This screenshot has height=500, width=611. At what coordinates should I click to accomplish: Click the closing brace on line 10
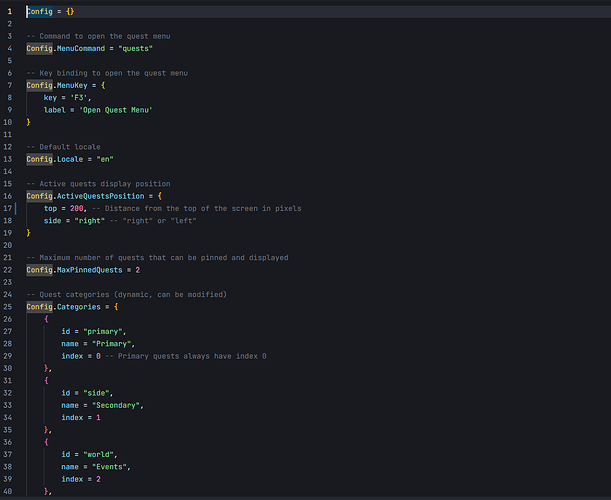tap(28, 122)
